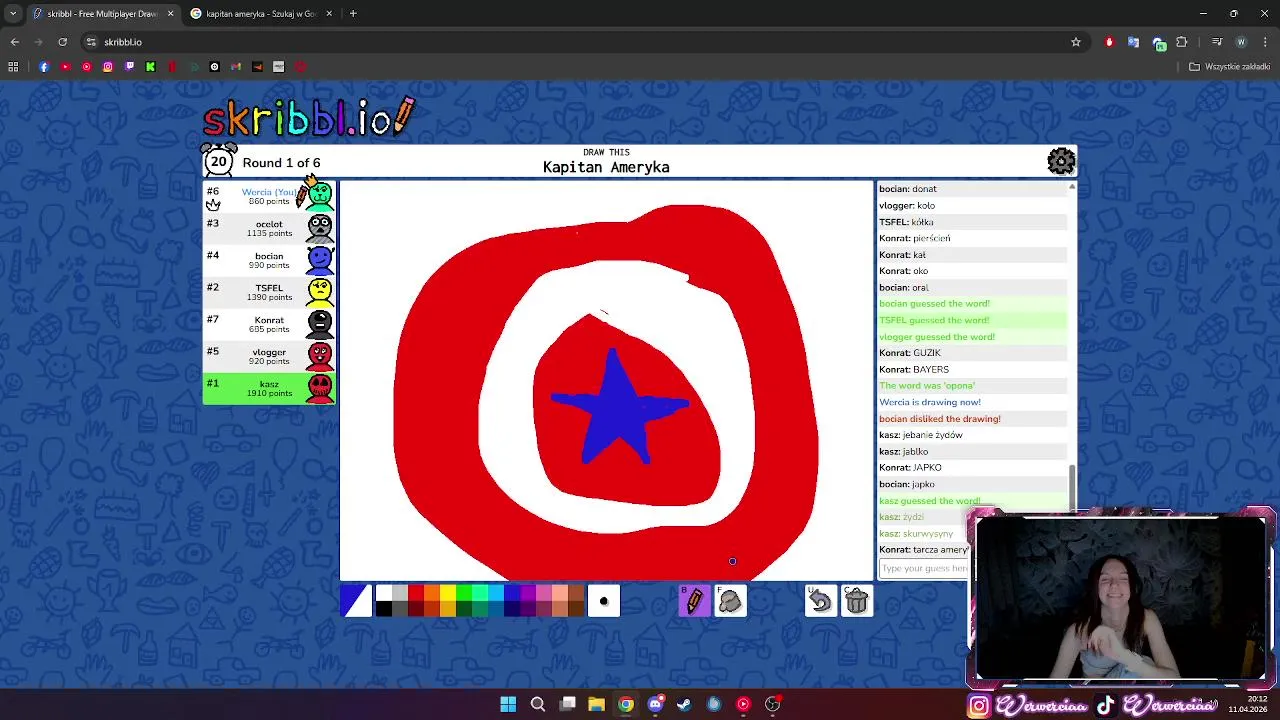Open the Google Translate extension
The width and height of the screenshot is (1280, 720).
(1133, 42)
